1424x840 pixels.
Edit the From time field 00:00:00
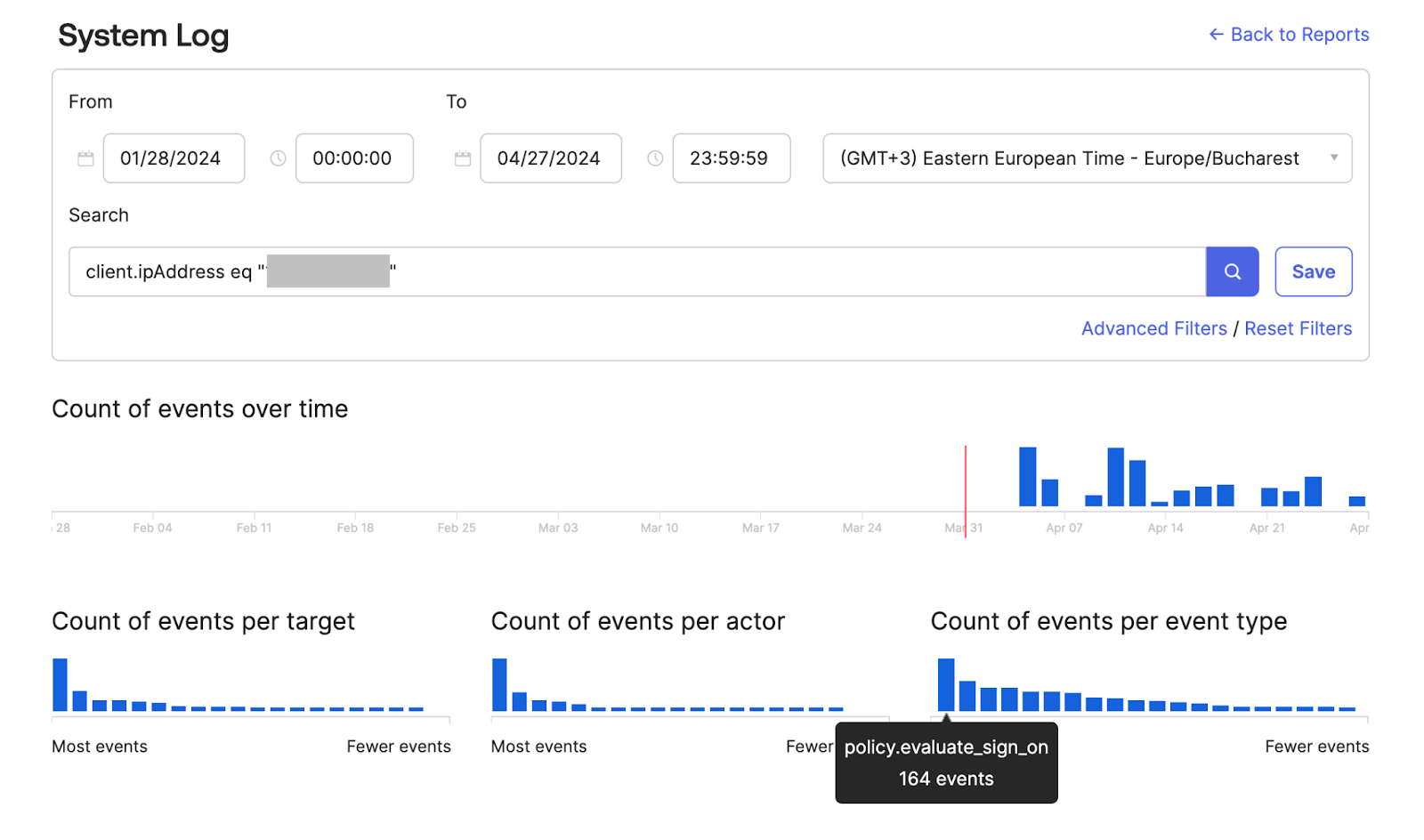coord(354,158)
